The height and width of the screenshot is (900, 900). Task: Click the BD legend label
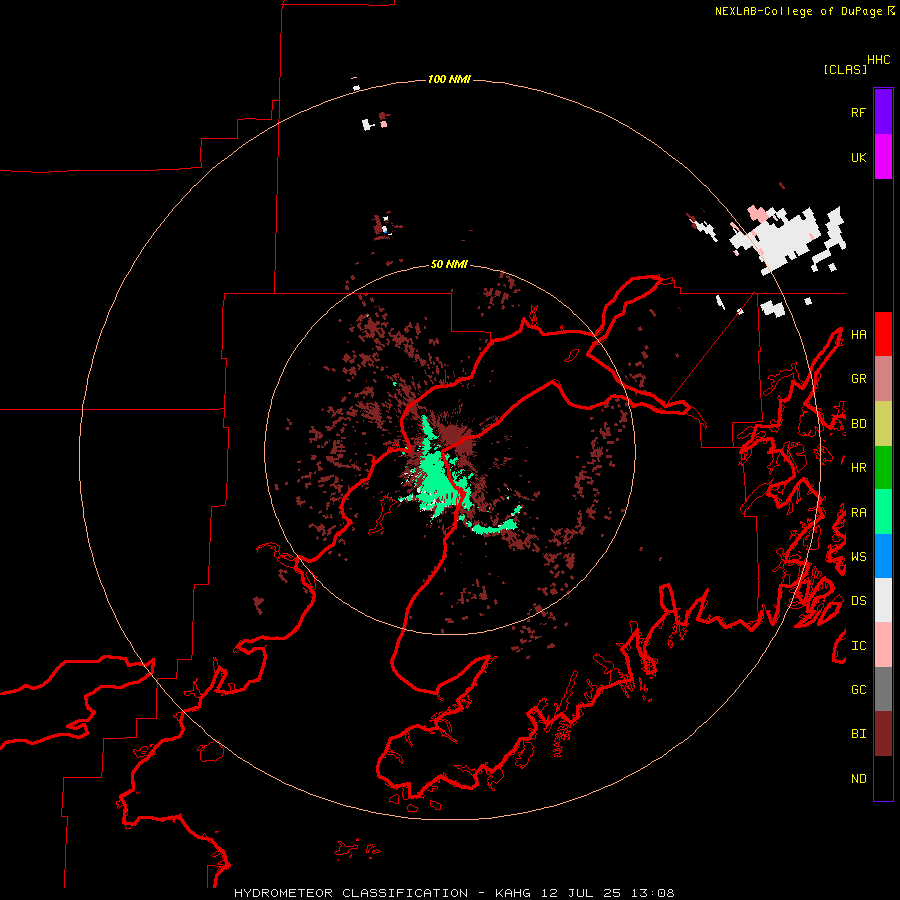[x=858, y=424]
